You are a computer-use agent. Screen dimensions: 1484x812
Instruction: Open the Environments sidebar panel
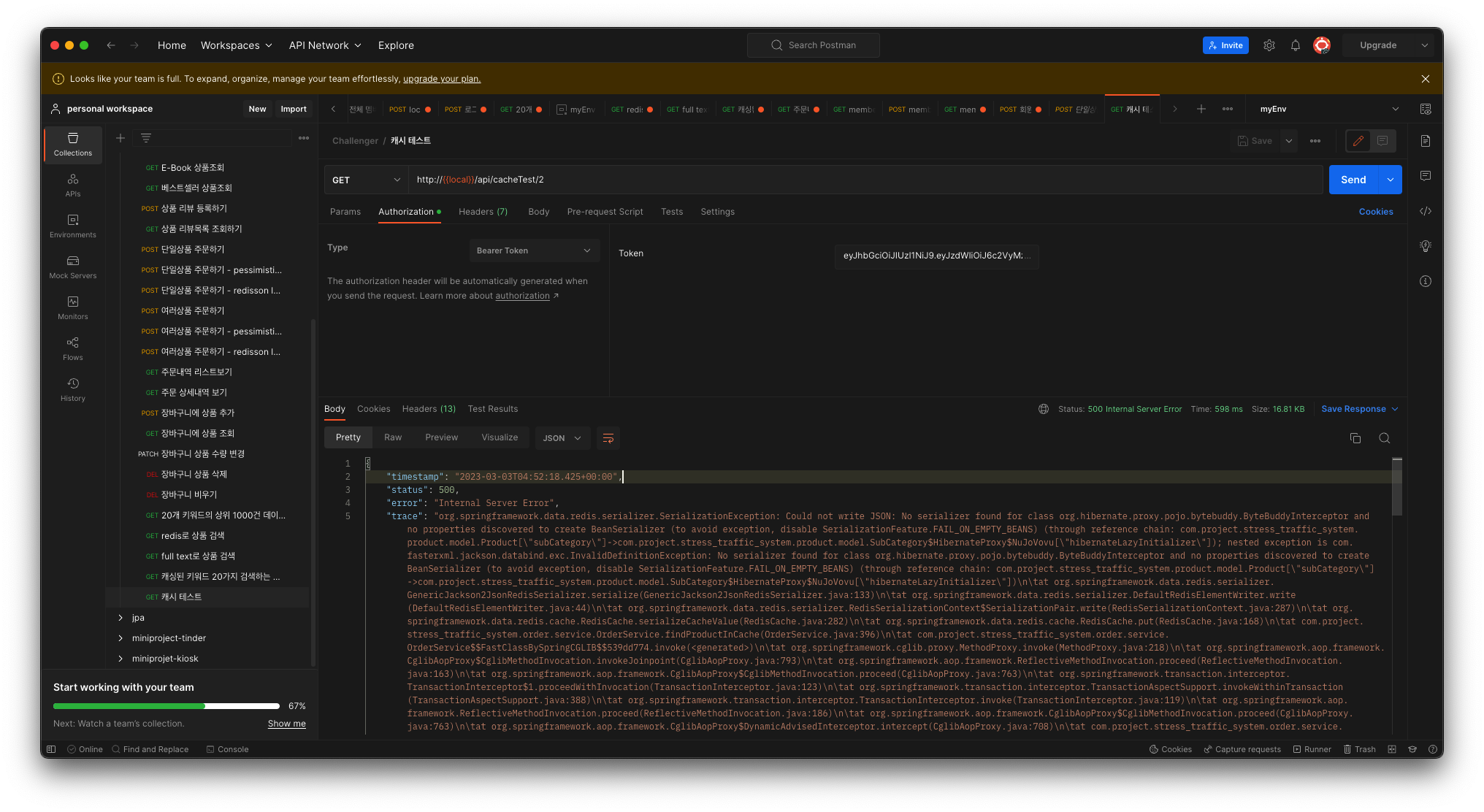(73, 225)
